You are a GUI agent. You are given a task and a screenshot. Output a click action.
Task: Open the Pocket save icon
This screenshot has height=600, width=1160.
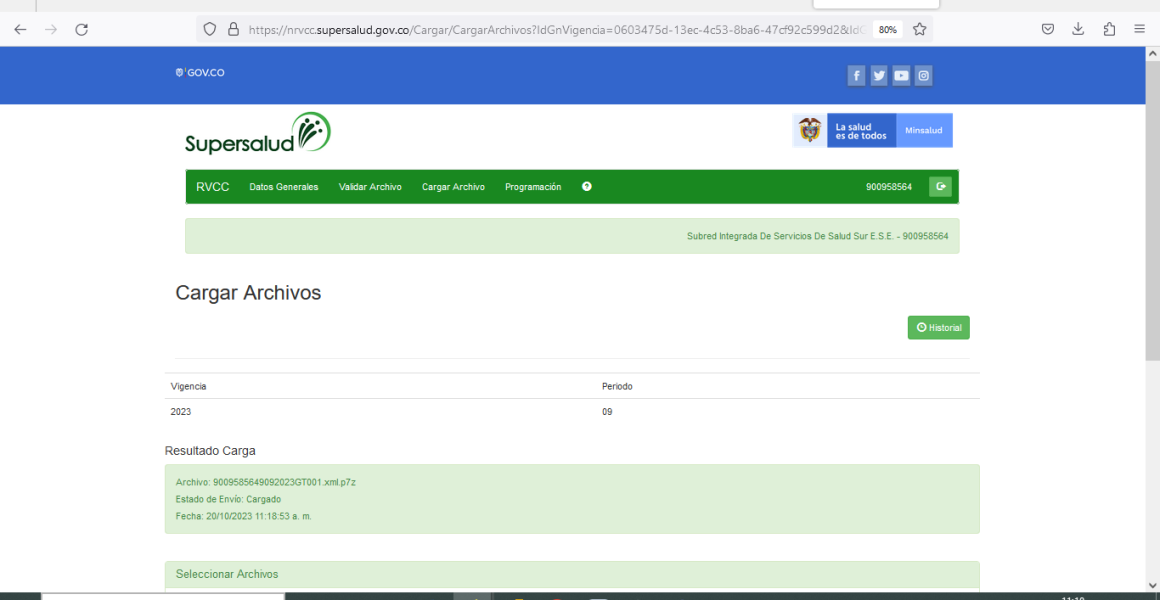[1048, 30]
